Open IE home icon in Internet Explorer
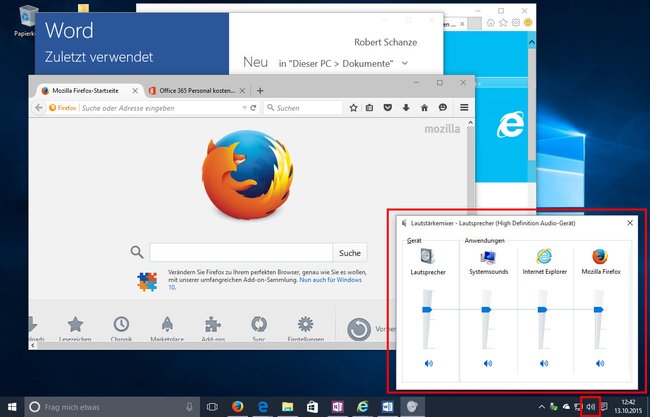 pos(490,23)
